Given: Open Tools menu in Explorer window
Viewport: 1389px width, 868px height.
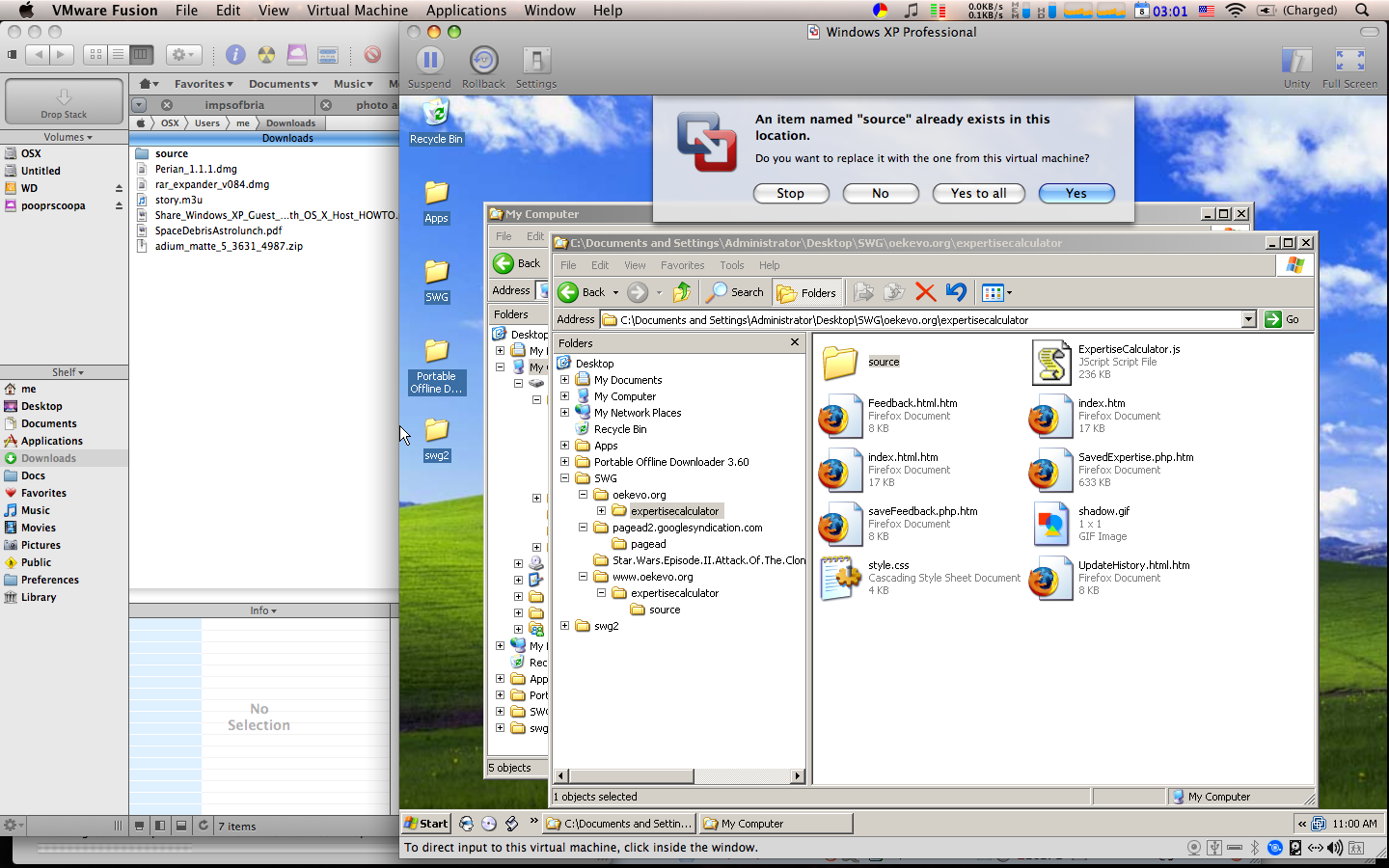Looking at the screenshot, I should click(x=732, y=265).
